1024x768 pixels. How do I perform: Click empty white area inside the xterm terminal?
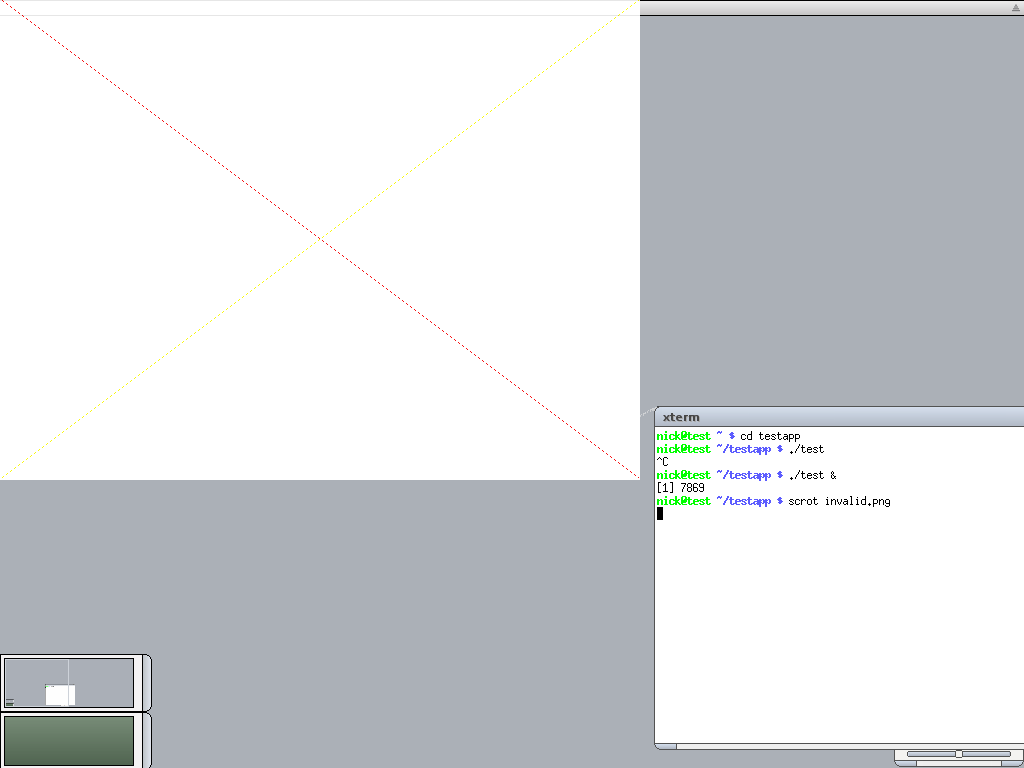[840, 630]
